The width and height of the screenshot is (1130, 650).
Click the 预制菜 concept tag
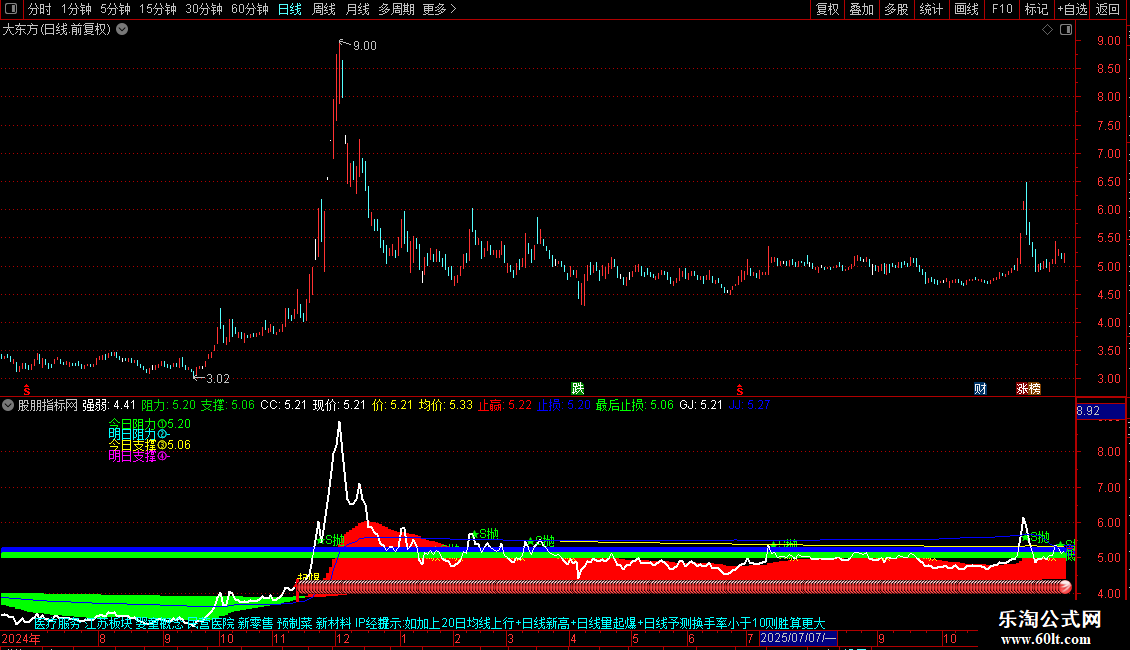click(295, 623)
